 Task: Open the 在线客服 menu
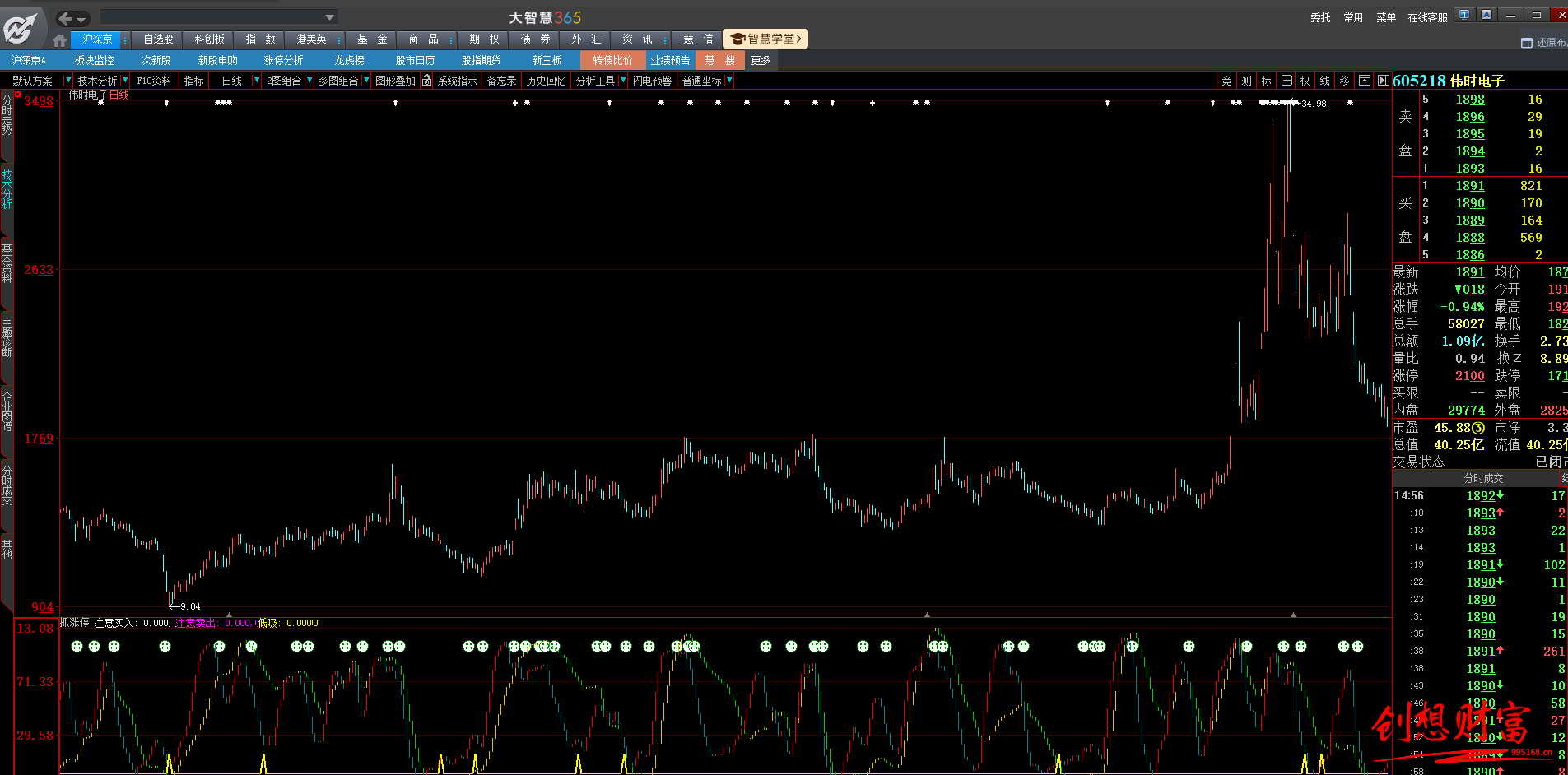(x=1427, y=17)
